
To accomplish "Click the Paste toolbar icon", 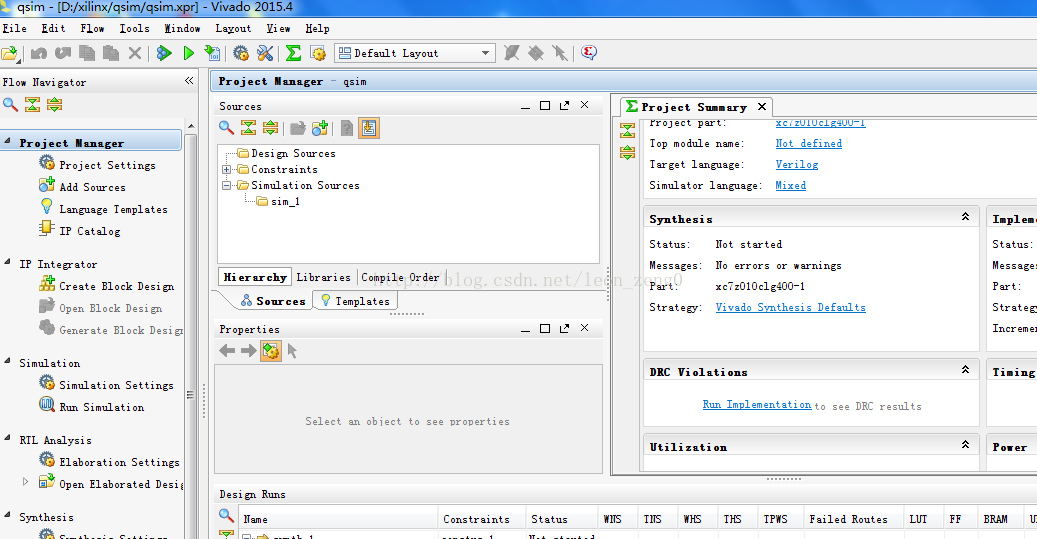I will pyautogui.click(x=110, y=53).
